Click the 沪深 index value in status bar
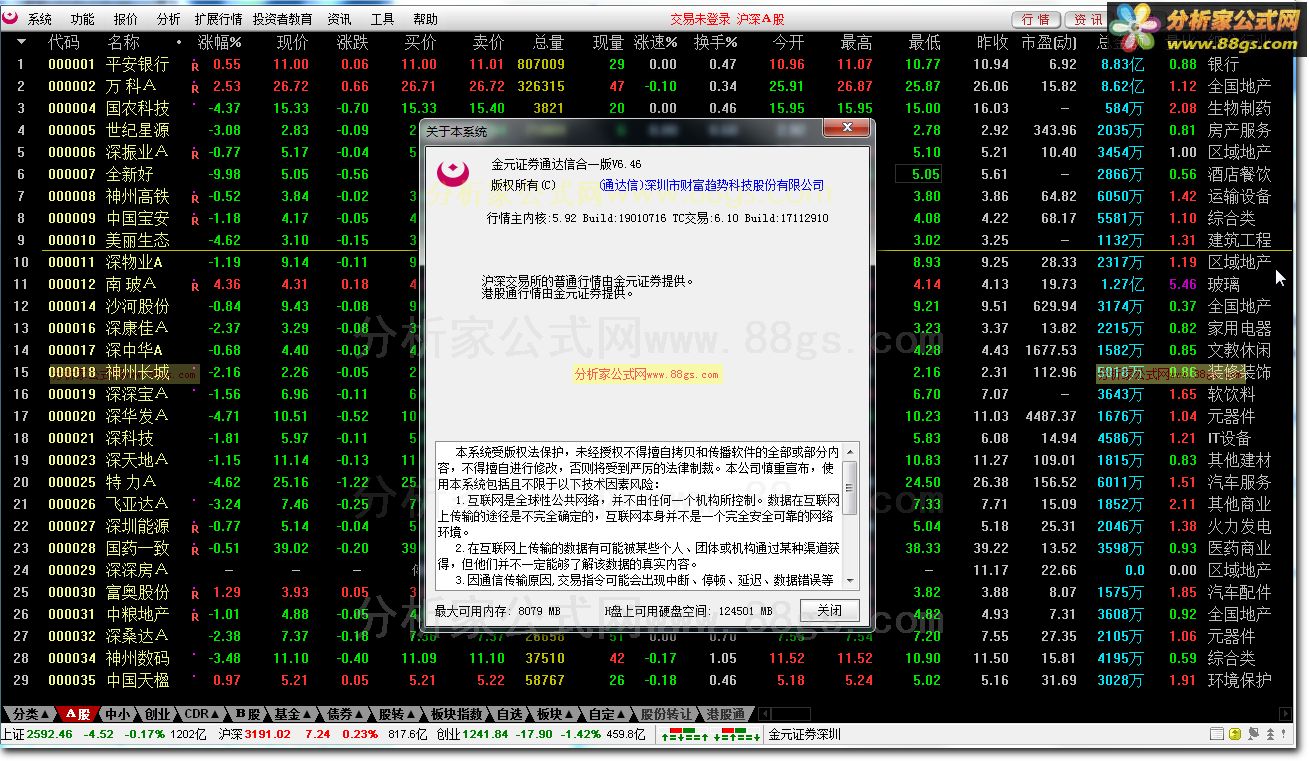The width and height of the screenshot is (1309, 761). (268, 735)
